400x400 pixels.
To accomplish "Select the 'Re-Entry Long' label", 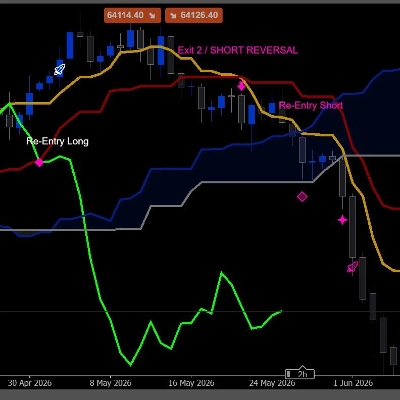I will (x=57, y=141).
